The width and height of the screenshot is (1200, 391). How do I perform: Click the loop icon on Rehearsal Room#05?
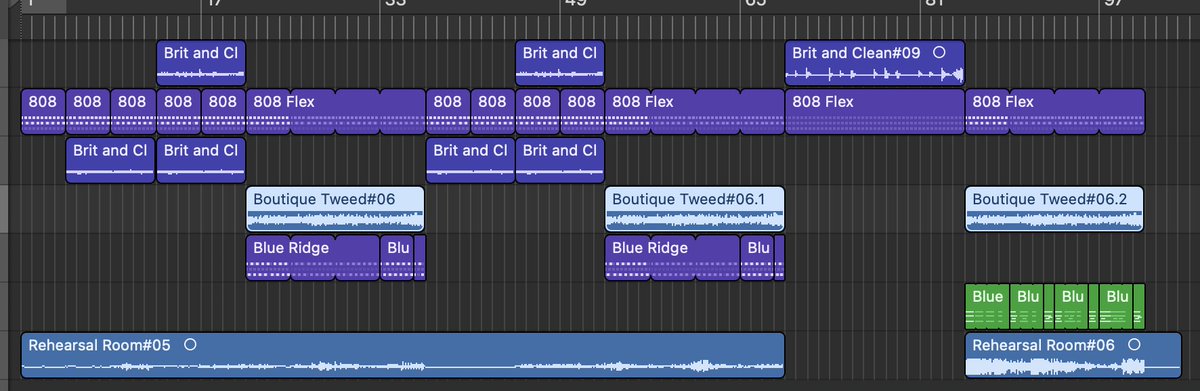(x=190, y=344)
